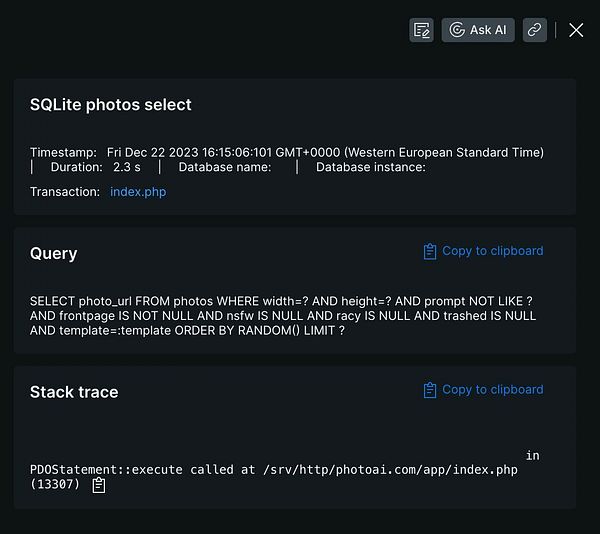This screenshot has height=534, width=600.
Task: Click the small clipboard icon after (13307)
Action: pyautogui.click(x=99, y=485)
